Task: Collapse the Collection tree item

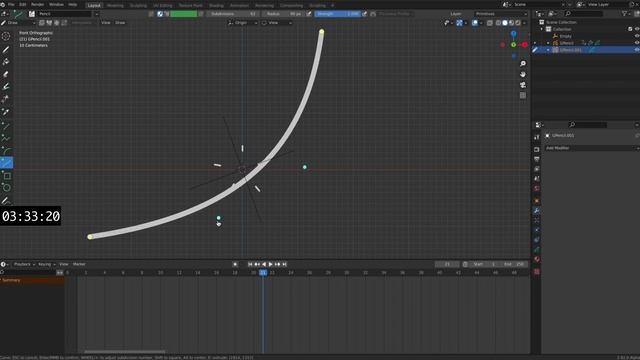Action: [542, 29]
